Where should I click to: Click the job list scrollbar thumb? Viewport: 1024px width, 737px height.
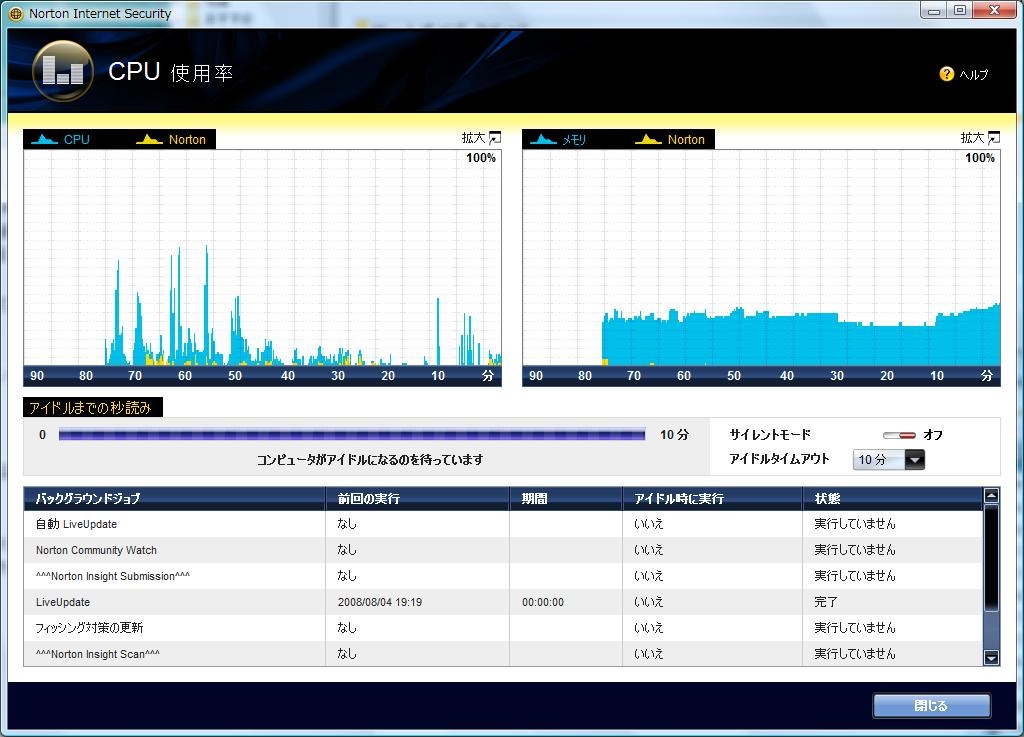[x=991, y=558]
